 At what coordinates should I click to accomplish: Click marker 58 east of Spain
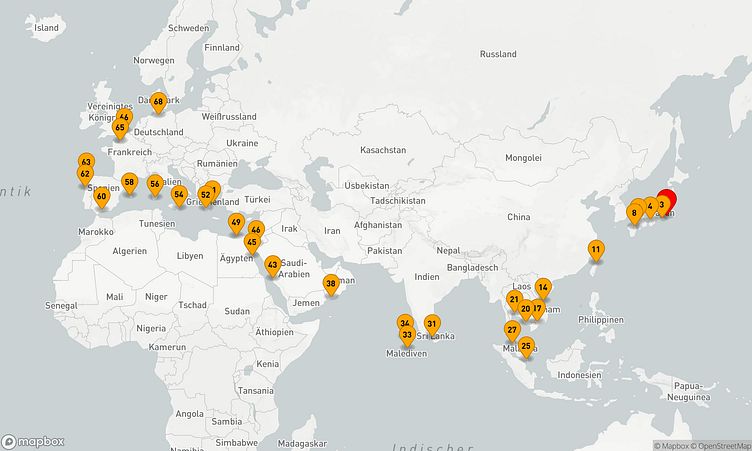tap(129, 182)
